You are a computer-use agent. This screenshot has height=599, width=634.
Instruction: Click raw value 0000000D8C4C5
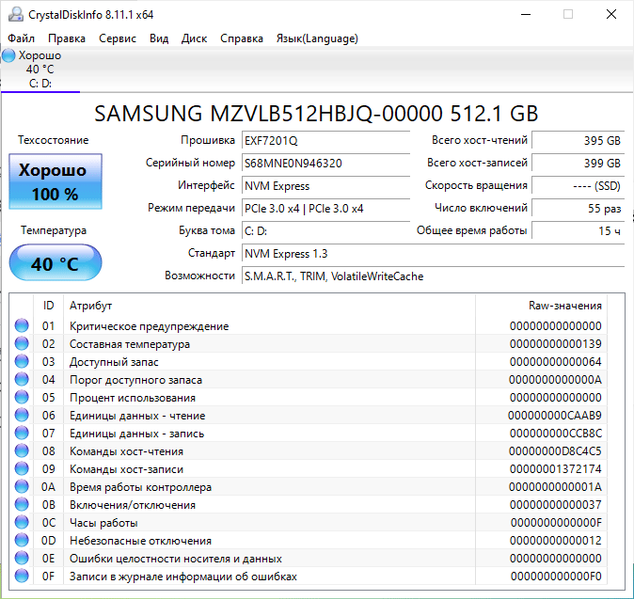(555, 451)
